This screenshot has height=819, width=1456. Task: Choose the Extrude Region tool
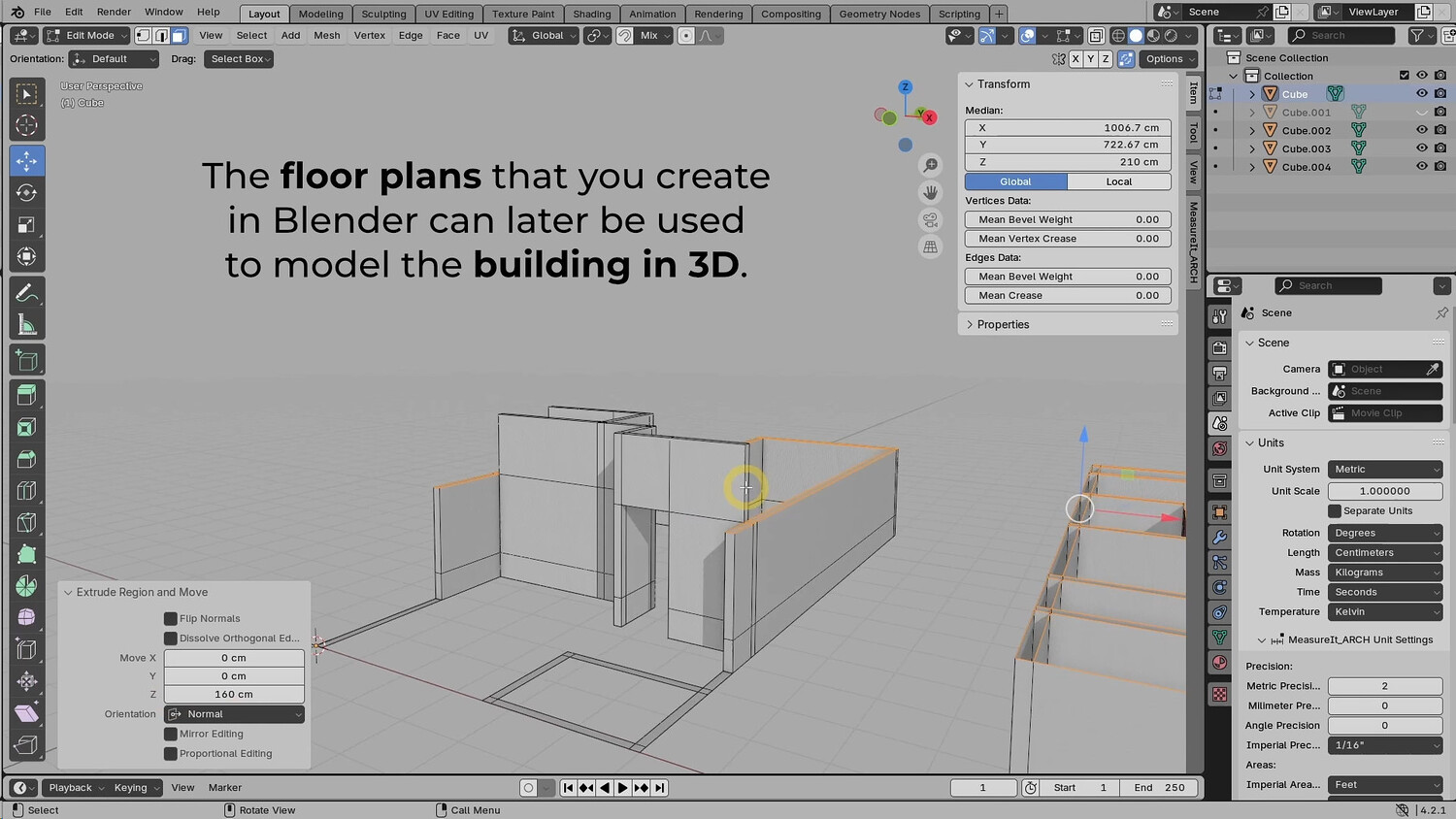point(26,395)
